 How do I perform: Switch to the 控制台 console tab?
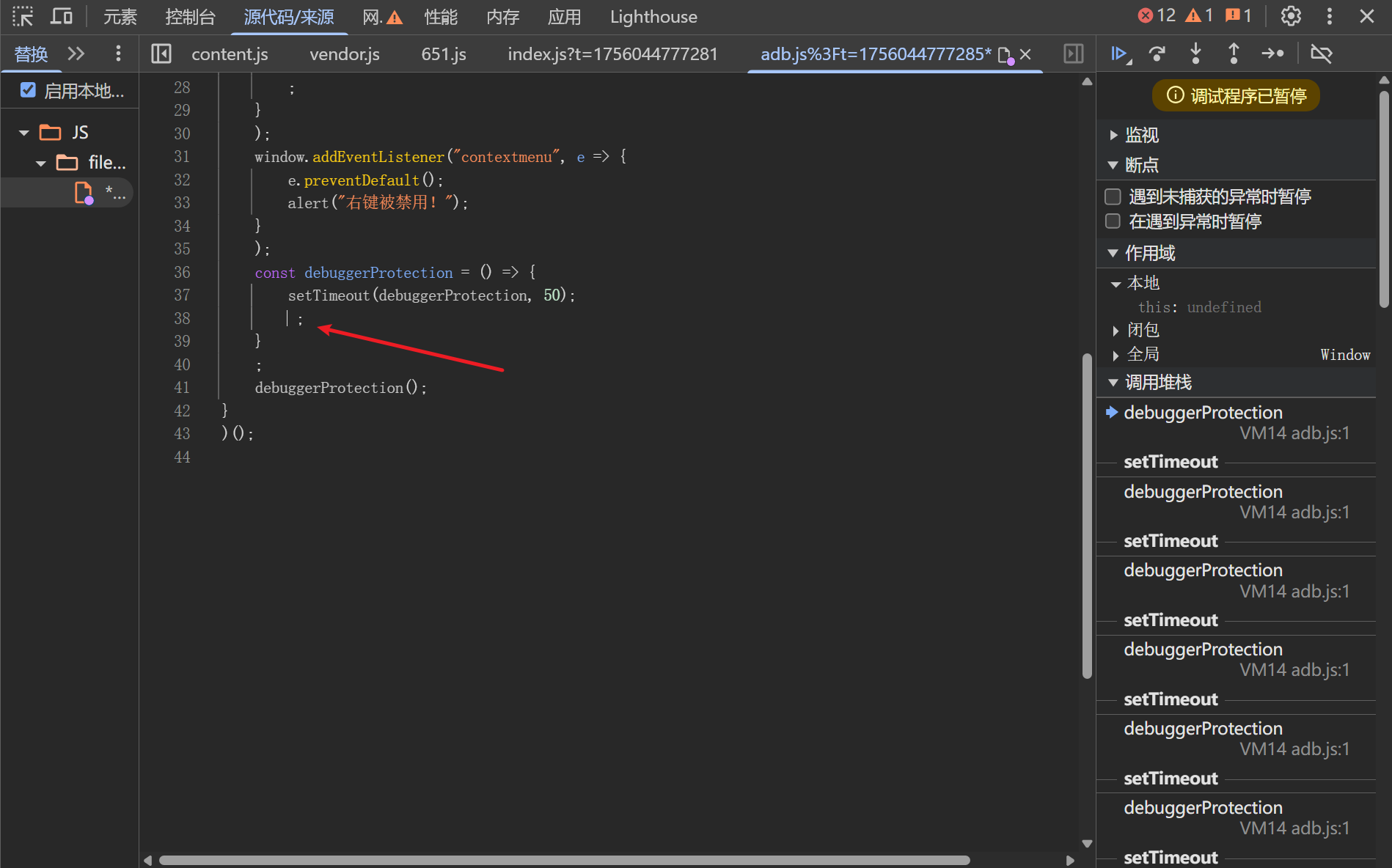point(190,16)
